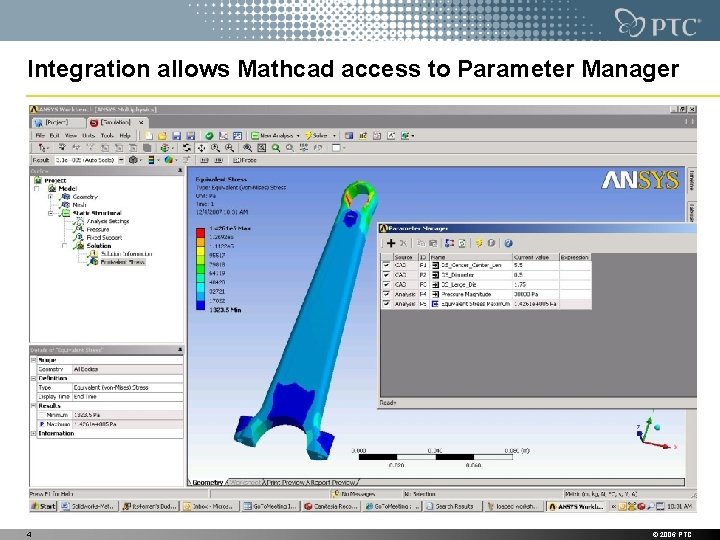Click the first blue Save disk icon
Image resolution: width=720 pixels, height=540 pixels.
point(176,135)
